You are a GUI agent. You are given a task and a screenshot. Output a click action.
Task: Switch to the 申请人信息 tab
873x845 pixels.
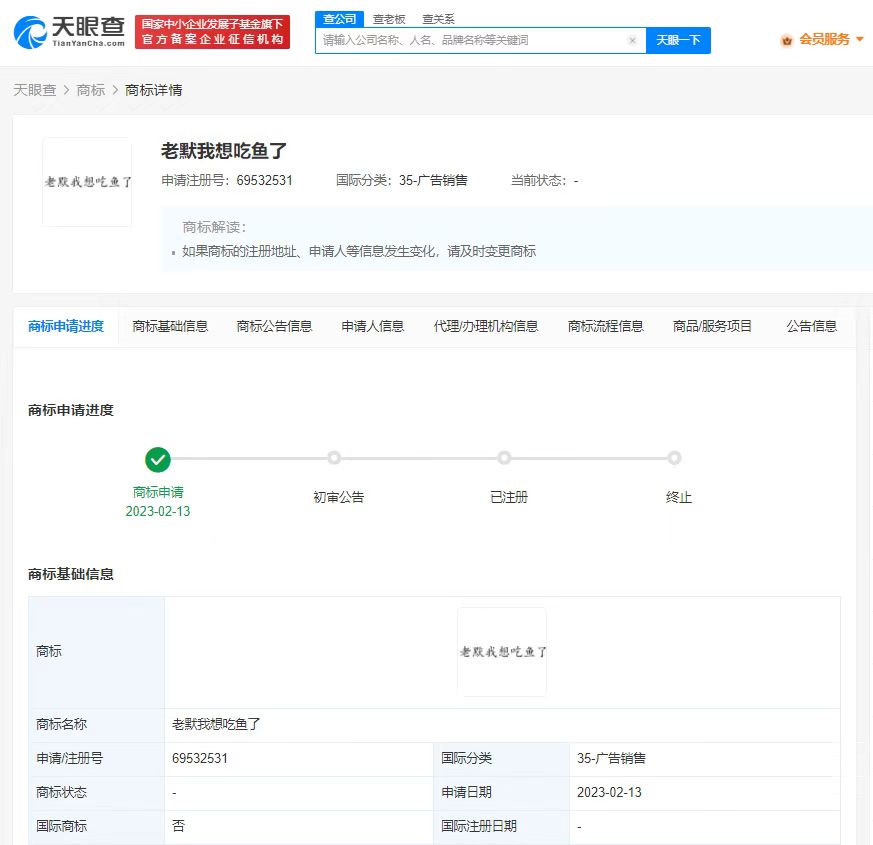pos(372,326)
